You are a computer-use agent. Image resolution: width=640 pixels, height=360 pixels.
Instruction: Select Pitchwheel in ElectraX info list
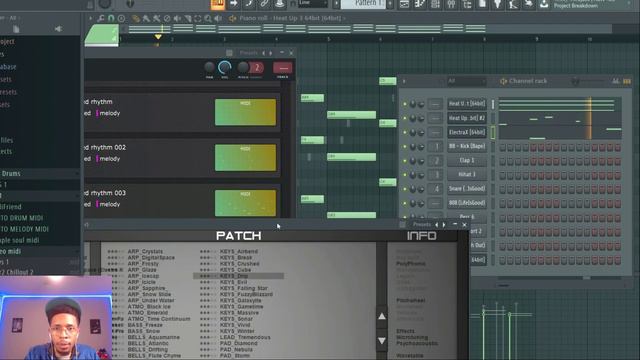tap(411, 300)
